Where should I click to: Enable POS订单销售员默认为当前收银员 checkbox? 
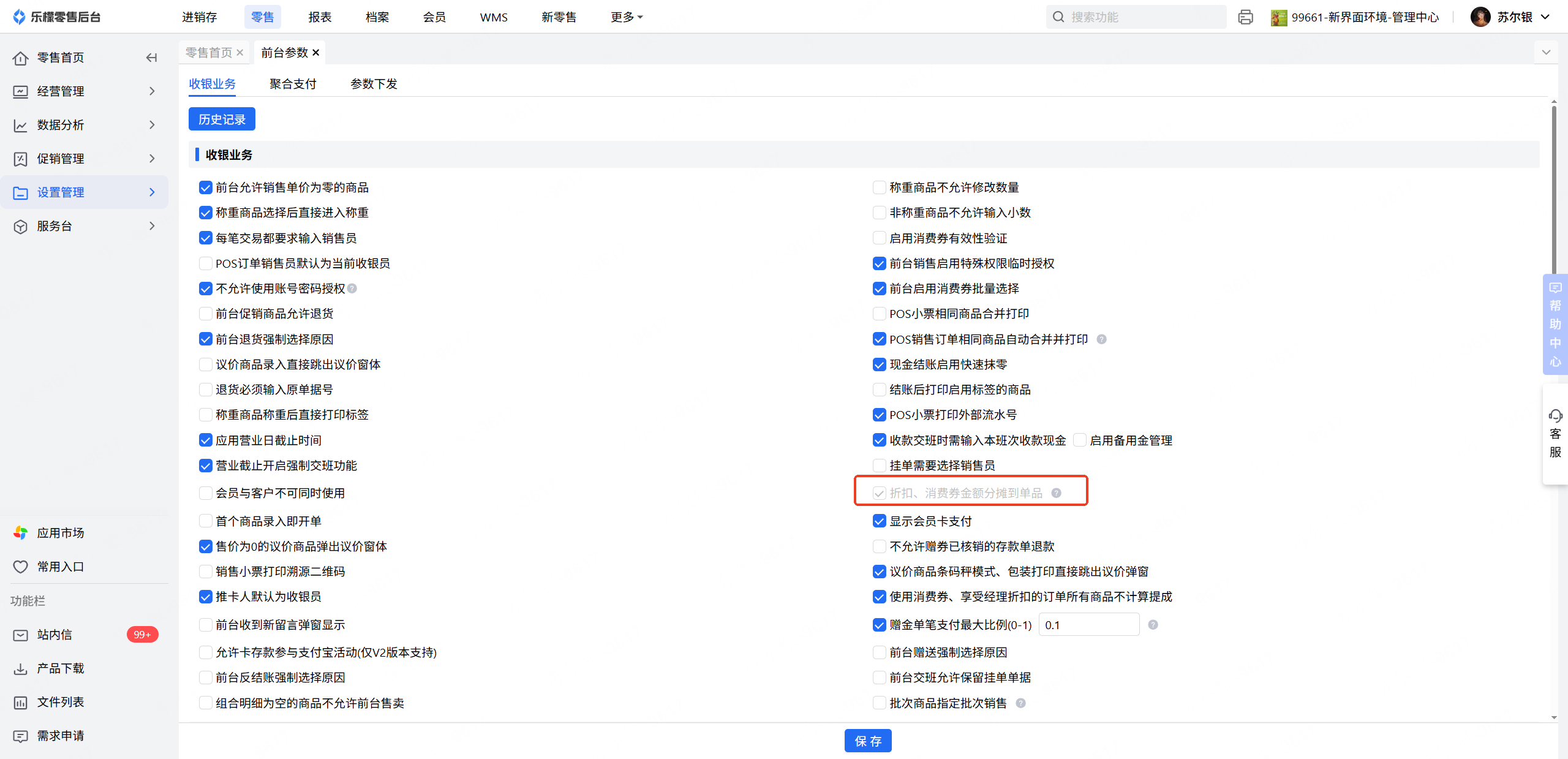point(206,263)
